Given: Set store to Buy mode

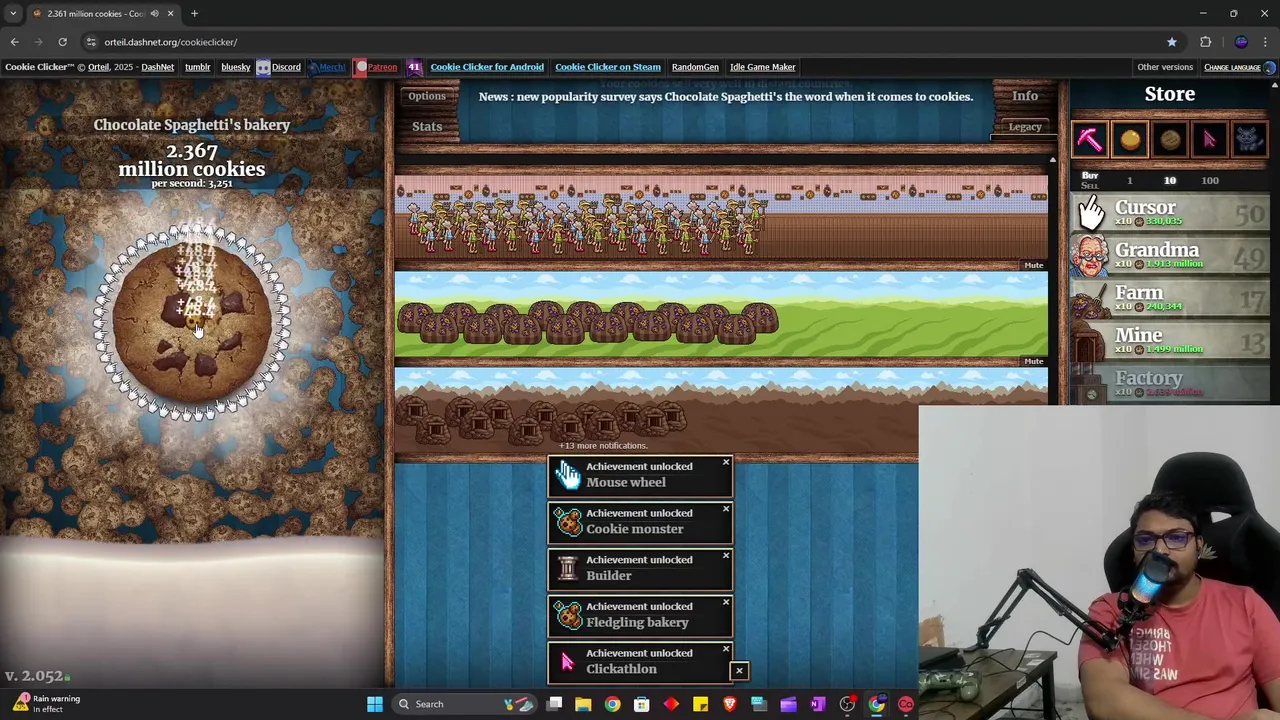Looking at the screenshot, I should click(x=1090, y=175).
